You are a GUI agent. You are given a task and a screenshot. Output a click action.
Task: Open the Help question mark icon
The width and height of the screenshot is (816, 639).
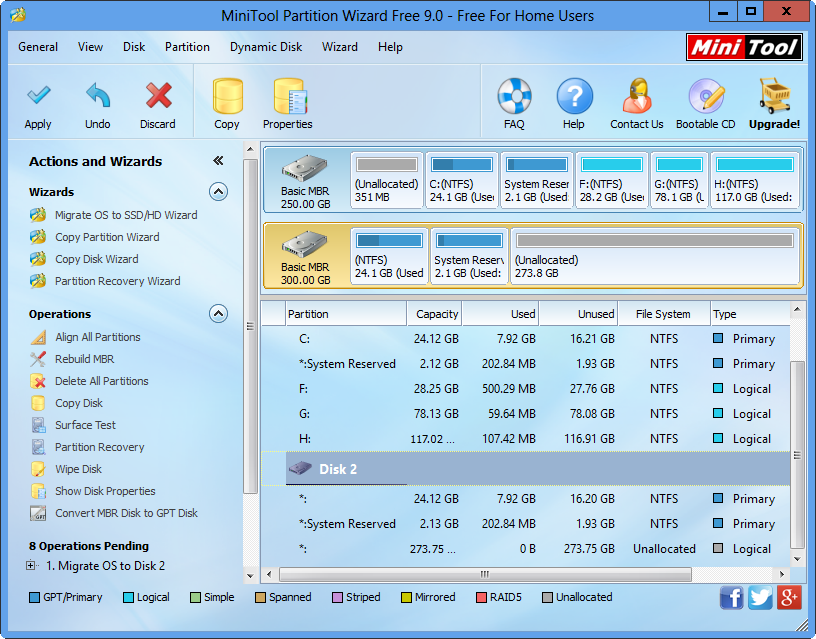click(x=574, y=96)
